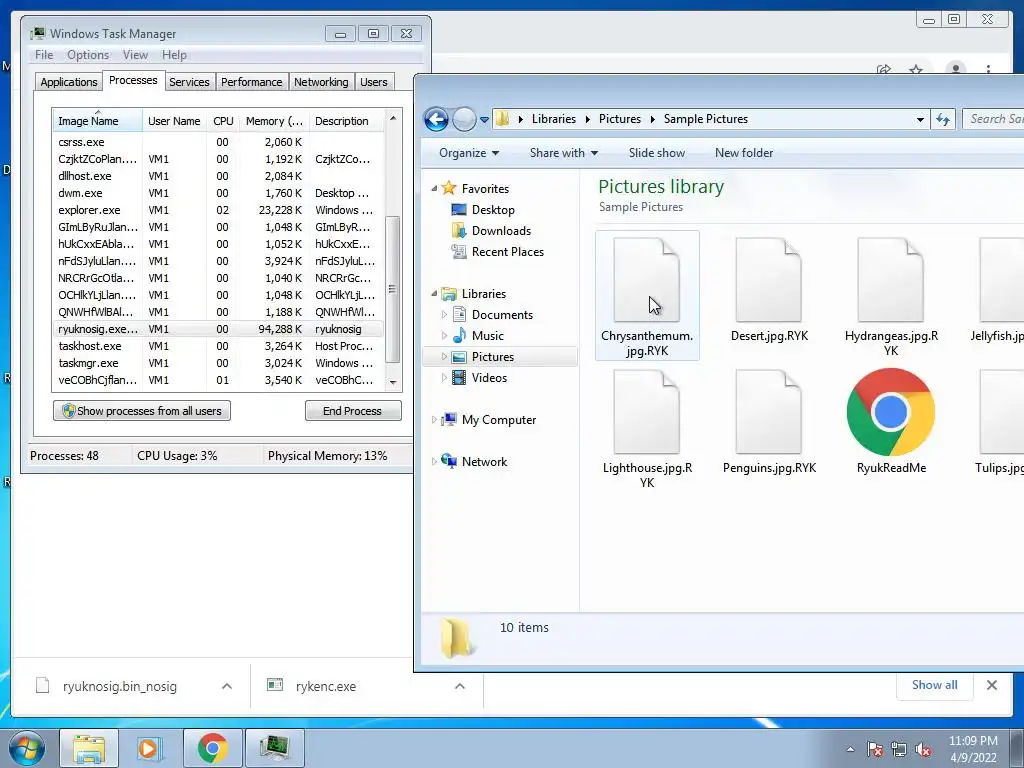Viewport: 1024px width, 768px height.
Task: Open Recent Places in sidebar
Action: 507,251
